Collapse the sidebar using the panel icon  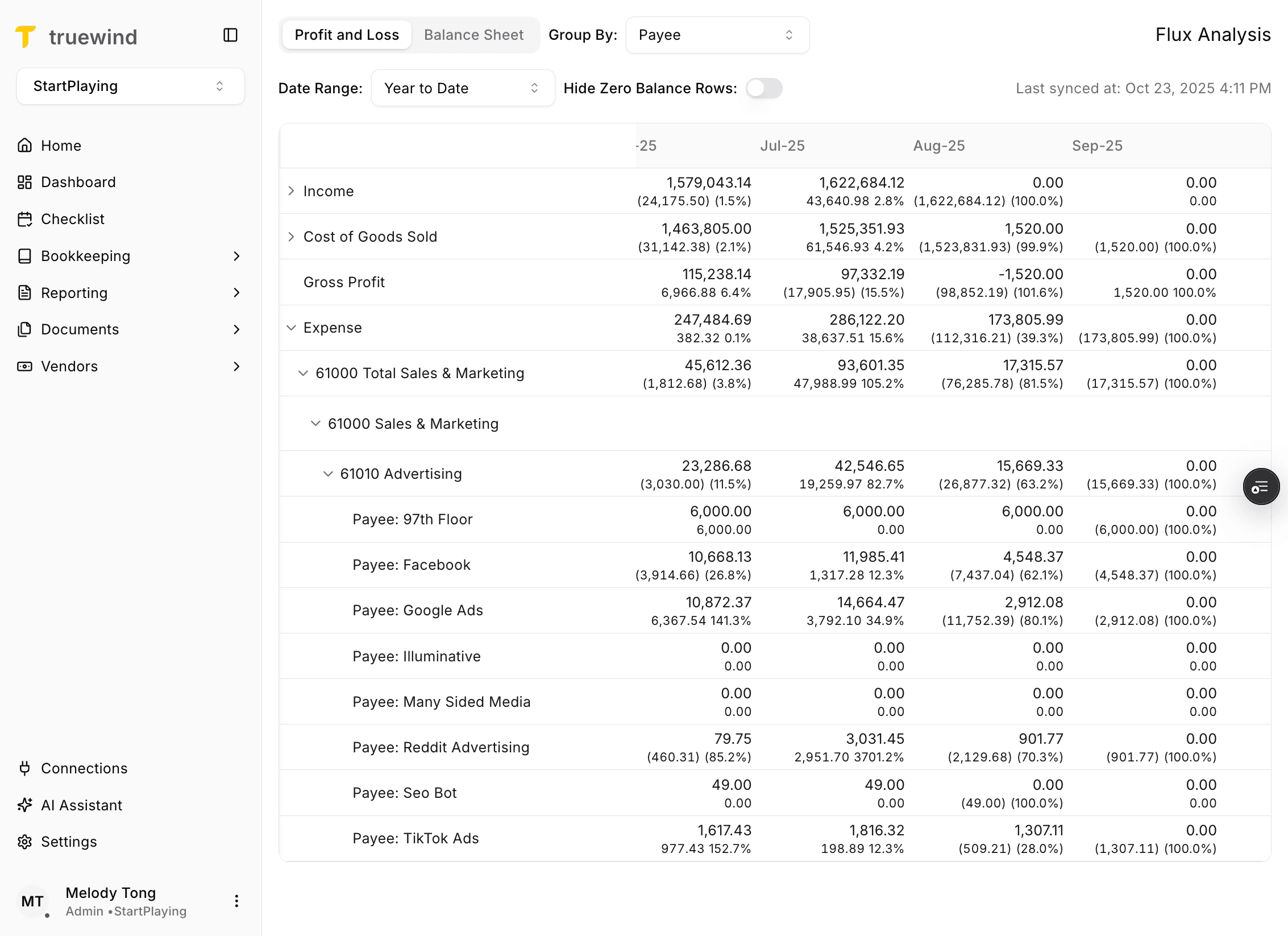pyautogui.click(x=230, y=35)
